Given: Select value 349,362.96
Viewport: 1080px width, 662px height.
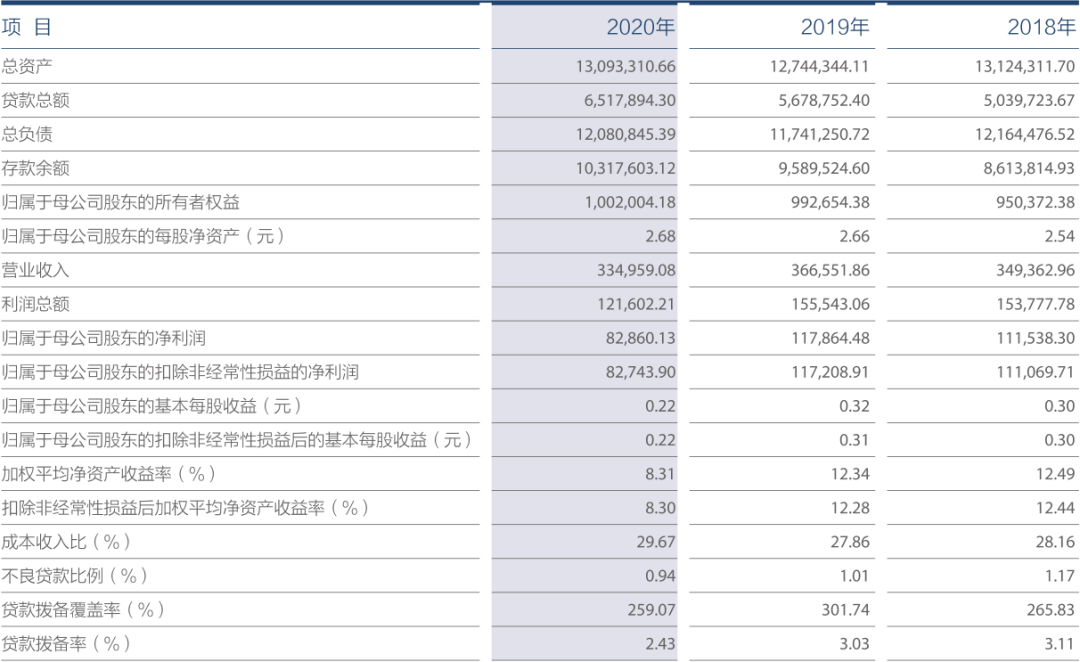Looking at the screenshot, I should click(x=1035, y=270).
